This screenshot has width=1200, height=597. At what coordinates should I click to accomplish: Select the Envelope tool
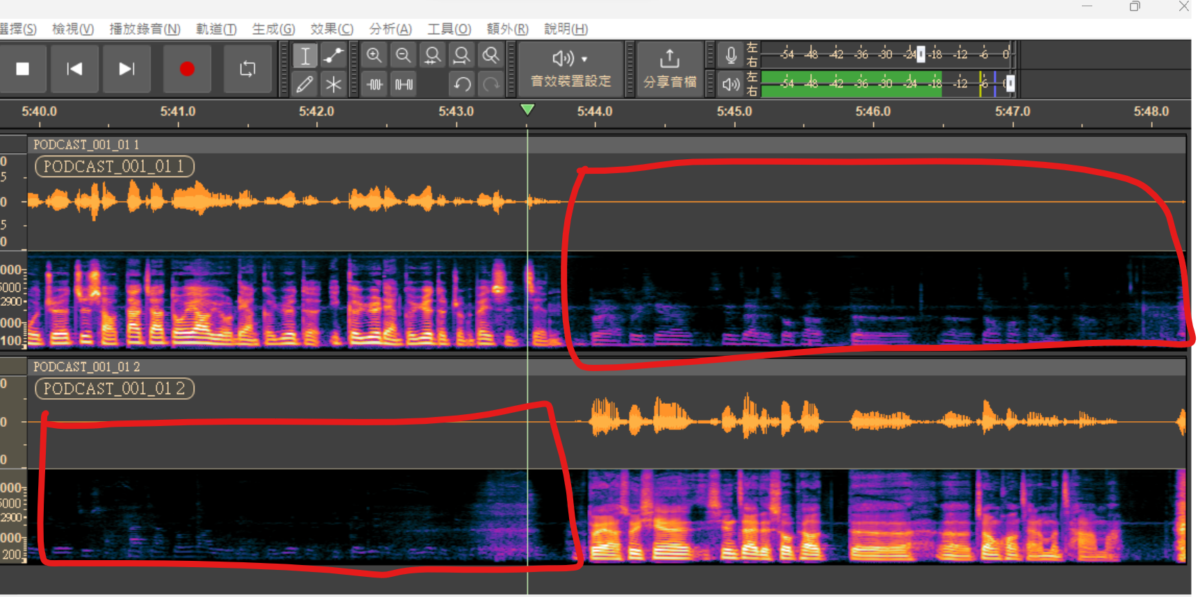click(334, 55)
